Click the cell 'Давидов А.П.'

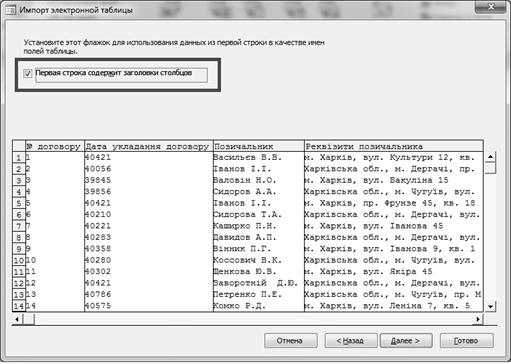click(x=259, y=237)
